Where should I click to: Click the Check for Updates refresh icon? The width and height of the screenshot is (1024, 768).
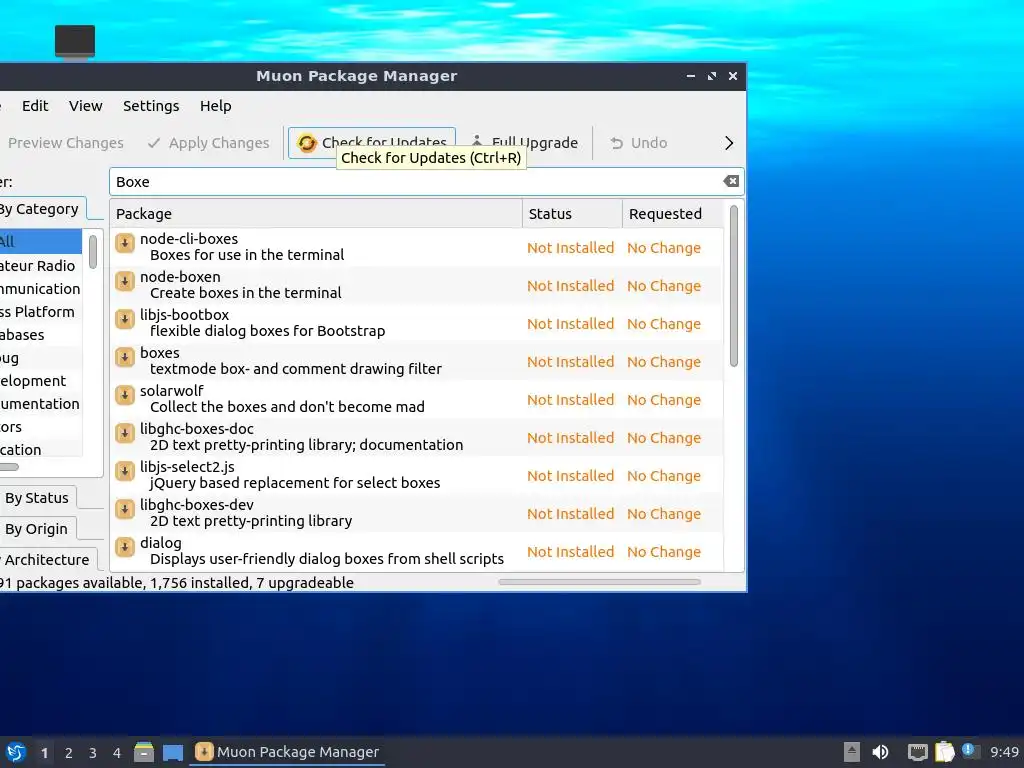pos(306,142)
